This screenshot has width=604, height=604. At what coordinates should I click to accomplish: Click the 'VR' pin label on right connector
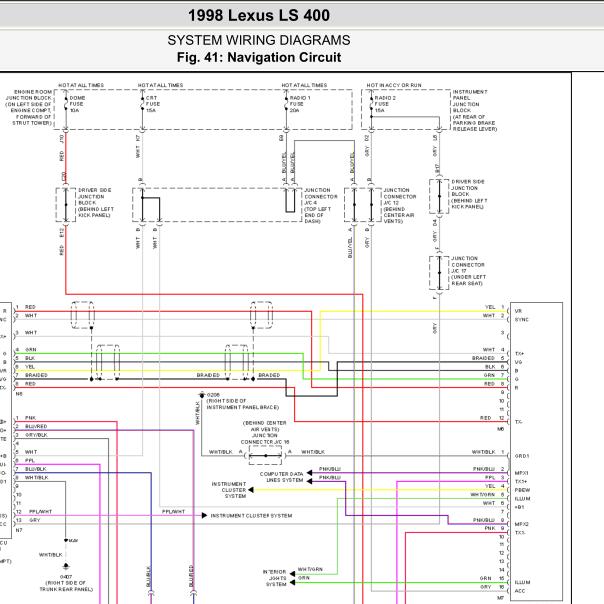(518, 311)
